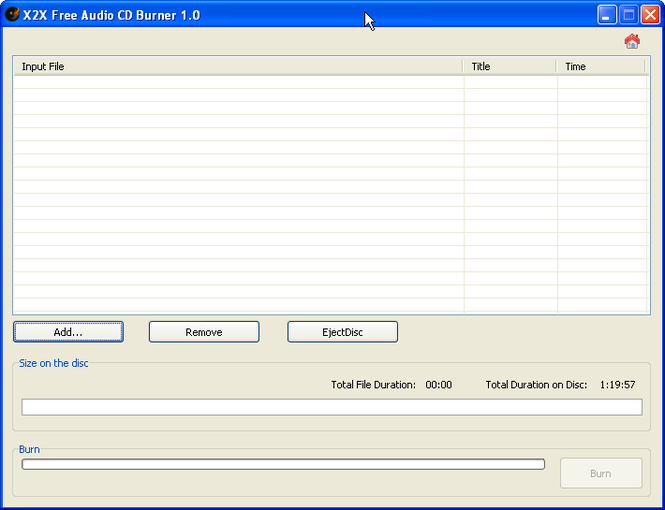This screenshot has width=665, height=510.
Task: Click the Total File Duration value 00:00
Action: coord(438,385)
